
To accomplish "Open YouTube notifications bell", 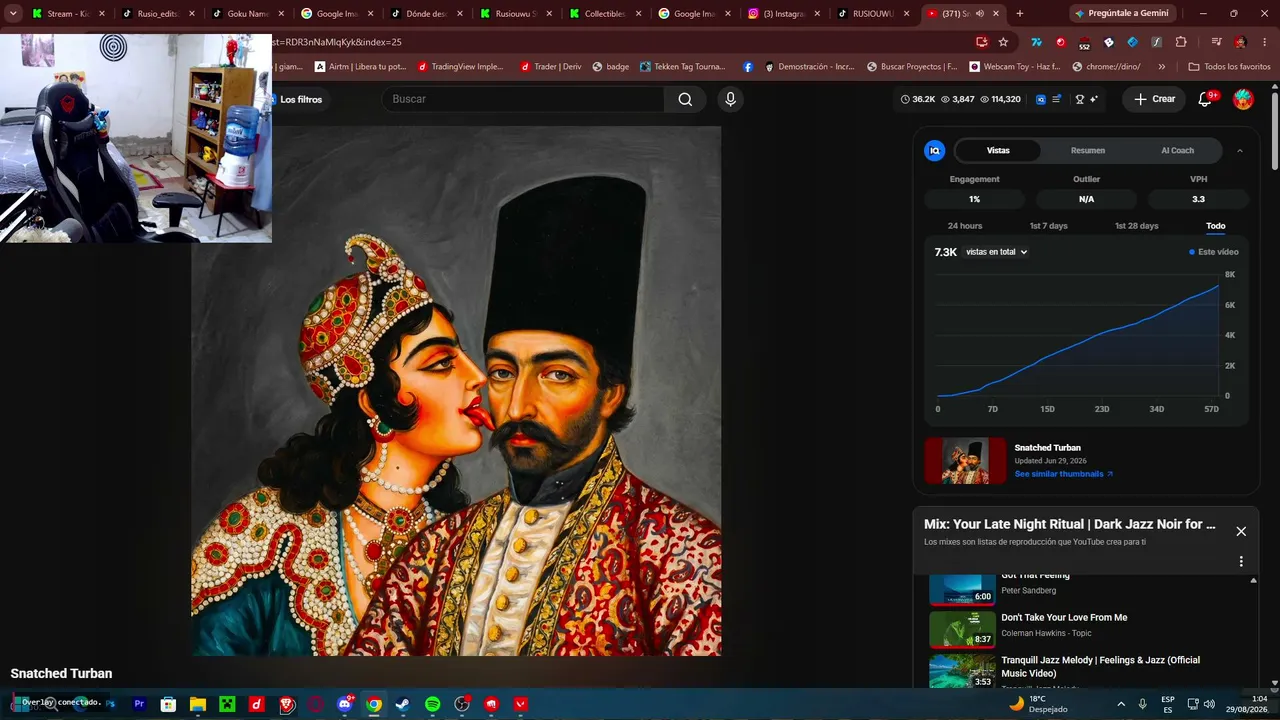I will pyautogui.click(x=1206, y=99).
